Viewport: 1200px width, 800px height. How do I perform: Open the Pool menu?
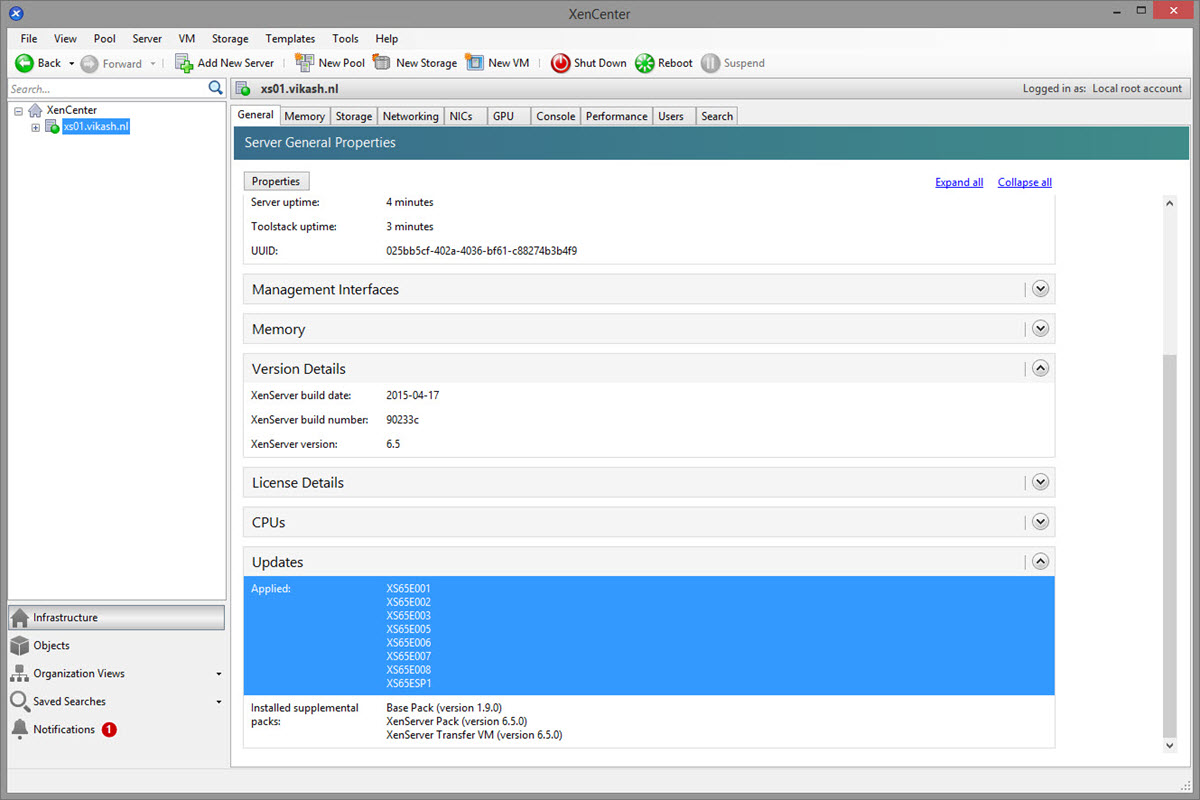pyautogui.click(x=105, y=39)
